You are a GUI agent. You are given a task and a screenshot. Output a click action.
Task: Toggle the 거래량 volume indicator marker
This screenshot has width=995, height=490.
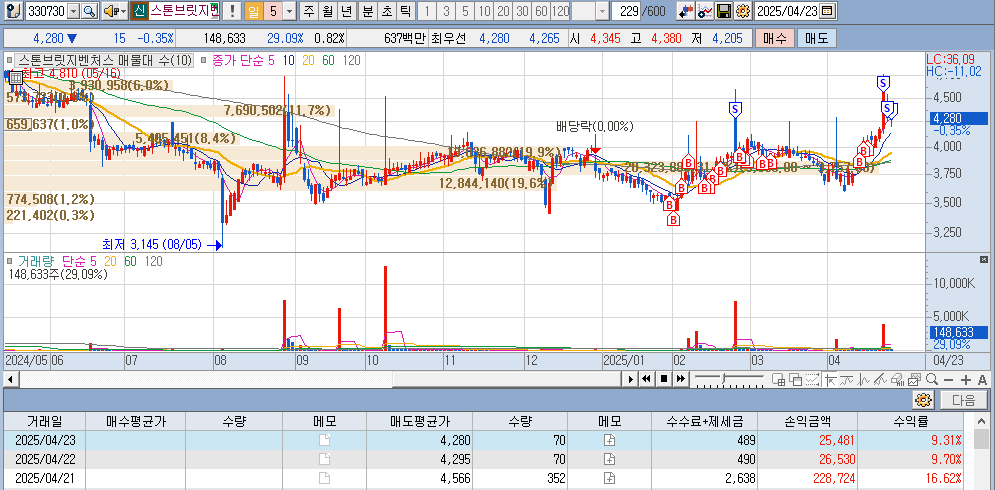tap(10, 261)
